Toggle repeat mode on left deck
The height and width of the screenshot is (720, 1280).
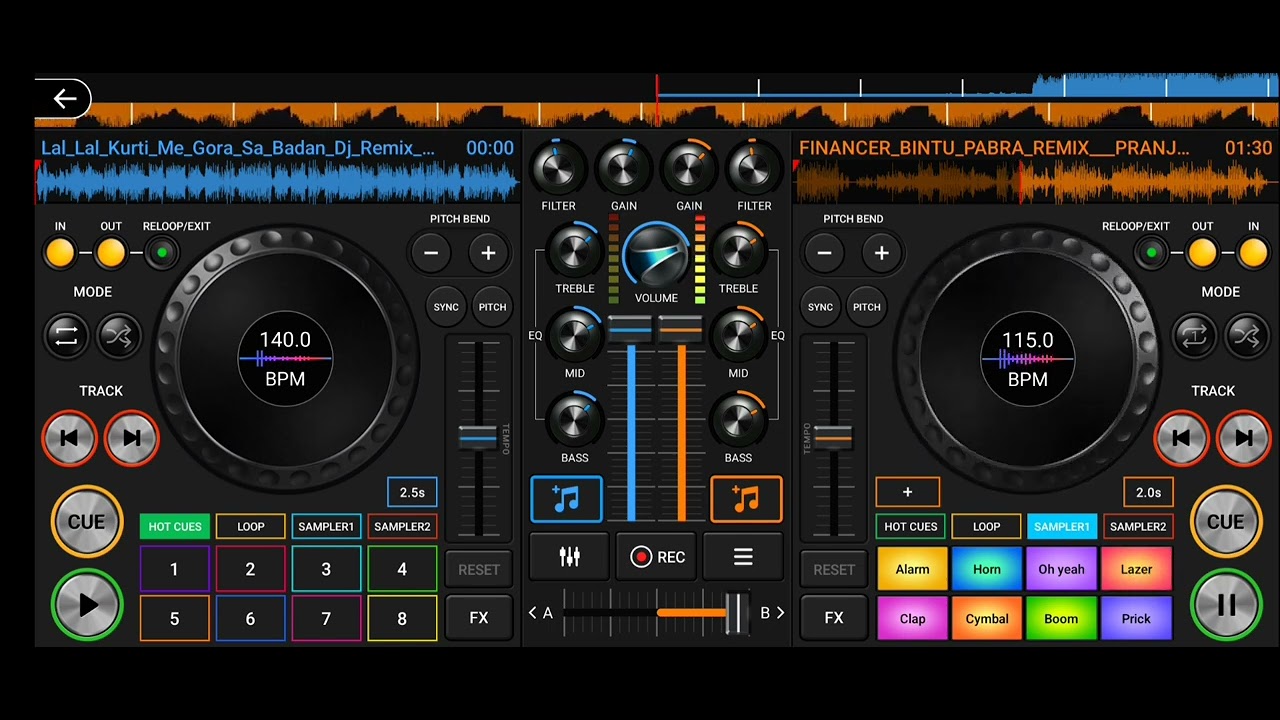pos(66,337)
